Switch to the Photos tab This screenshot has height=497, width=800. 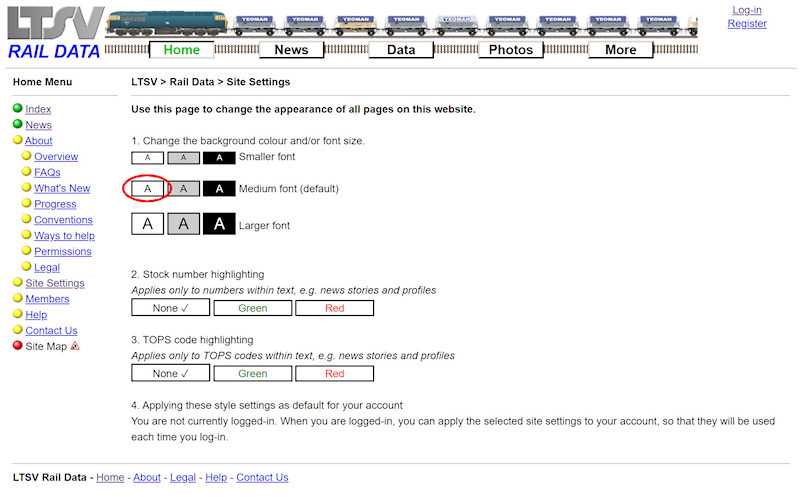pyautogui.click(x=511, y=50)
